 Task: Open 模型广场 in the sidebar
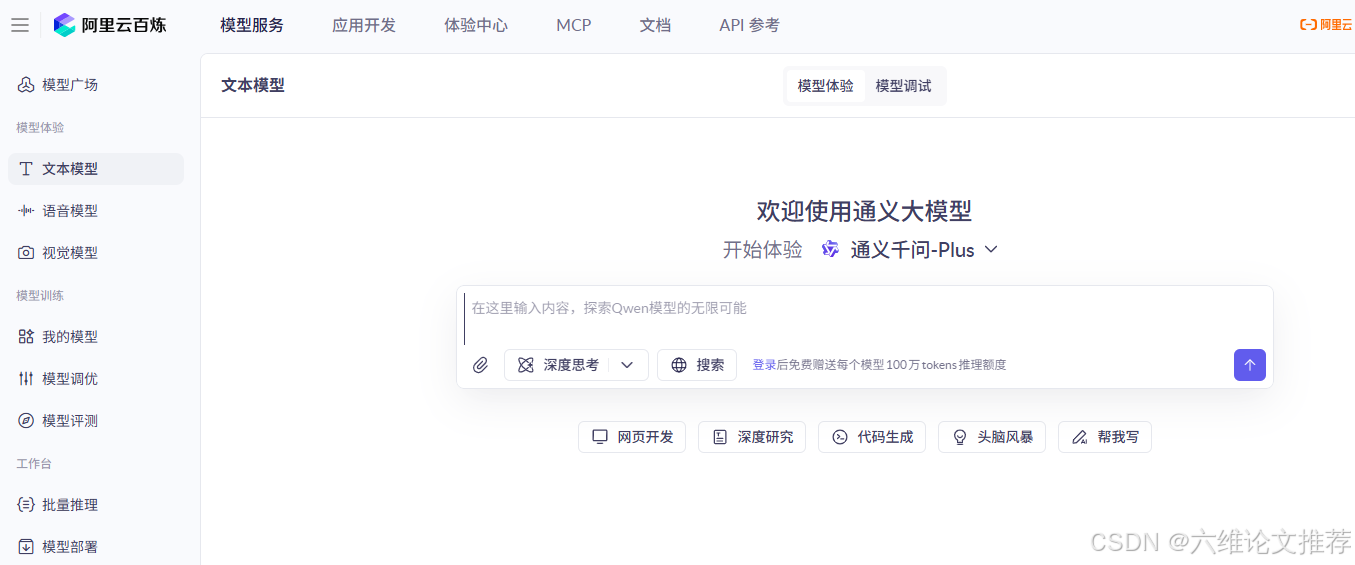96,85
